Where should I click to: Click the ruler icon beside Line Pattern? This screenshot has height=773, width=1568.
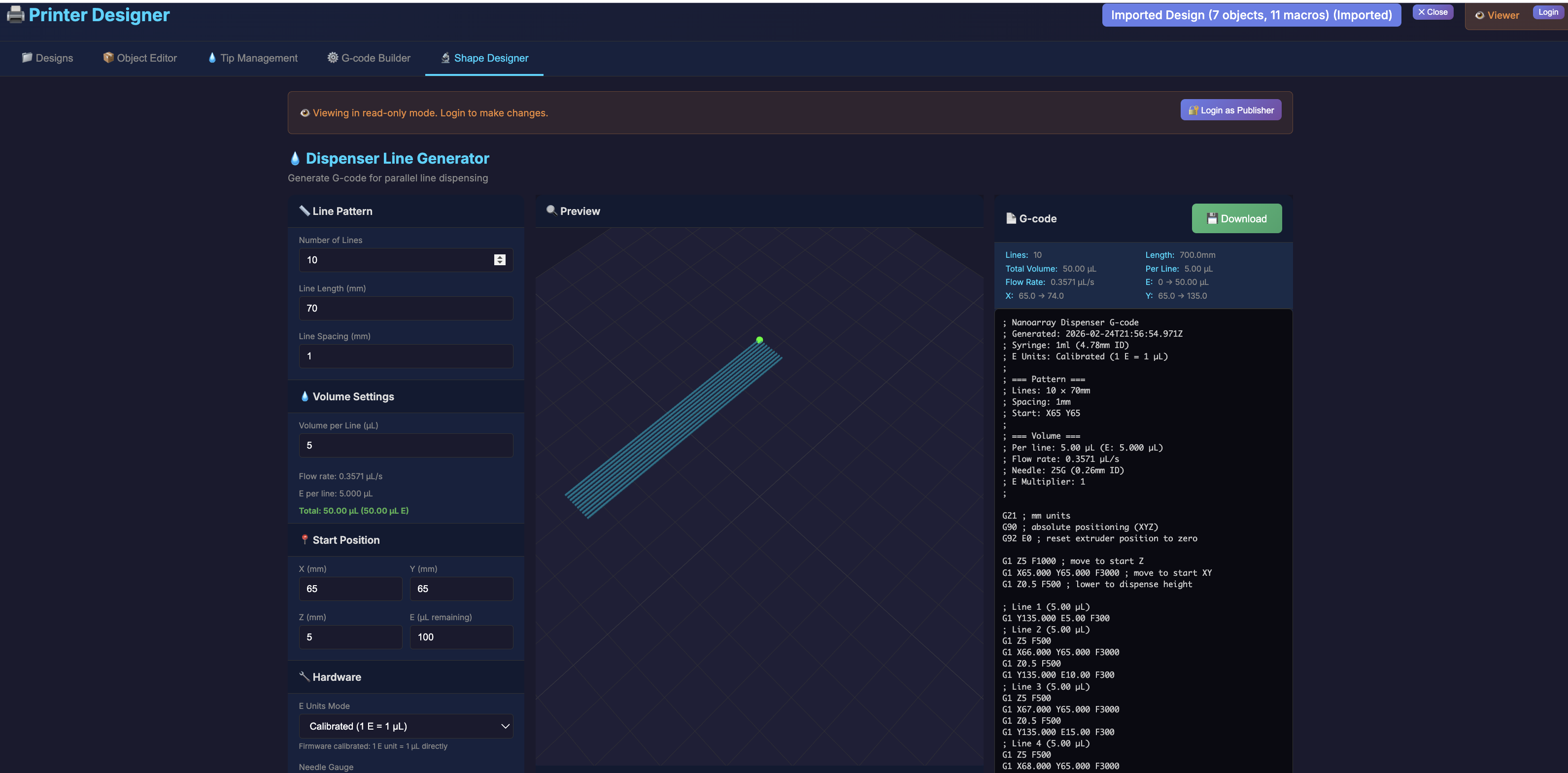[305, 210]
